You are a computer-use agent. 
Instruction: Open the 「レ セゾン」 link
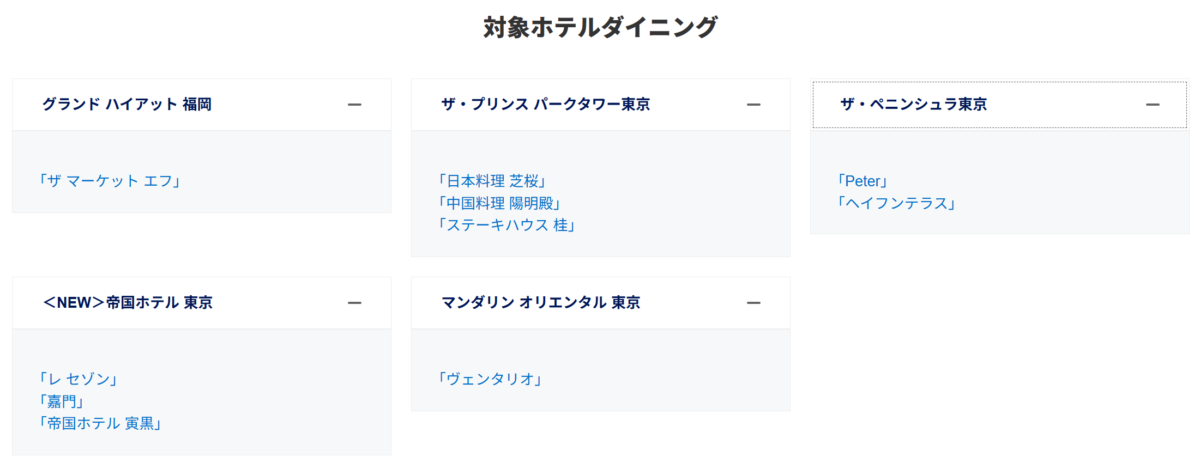pyautogui.click(x=79, y=379)
